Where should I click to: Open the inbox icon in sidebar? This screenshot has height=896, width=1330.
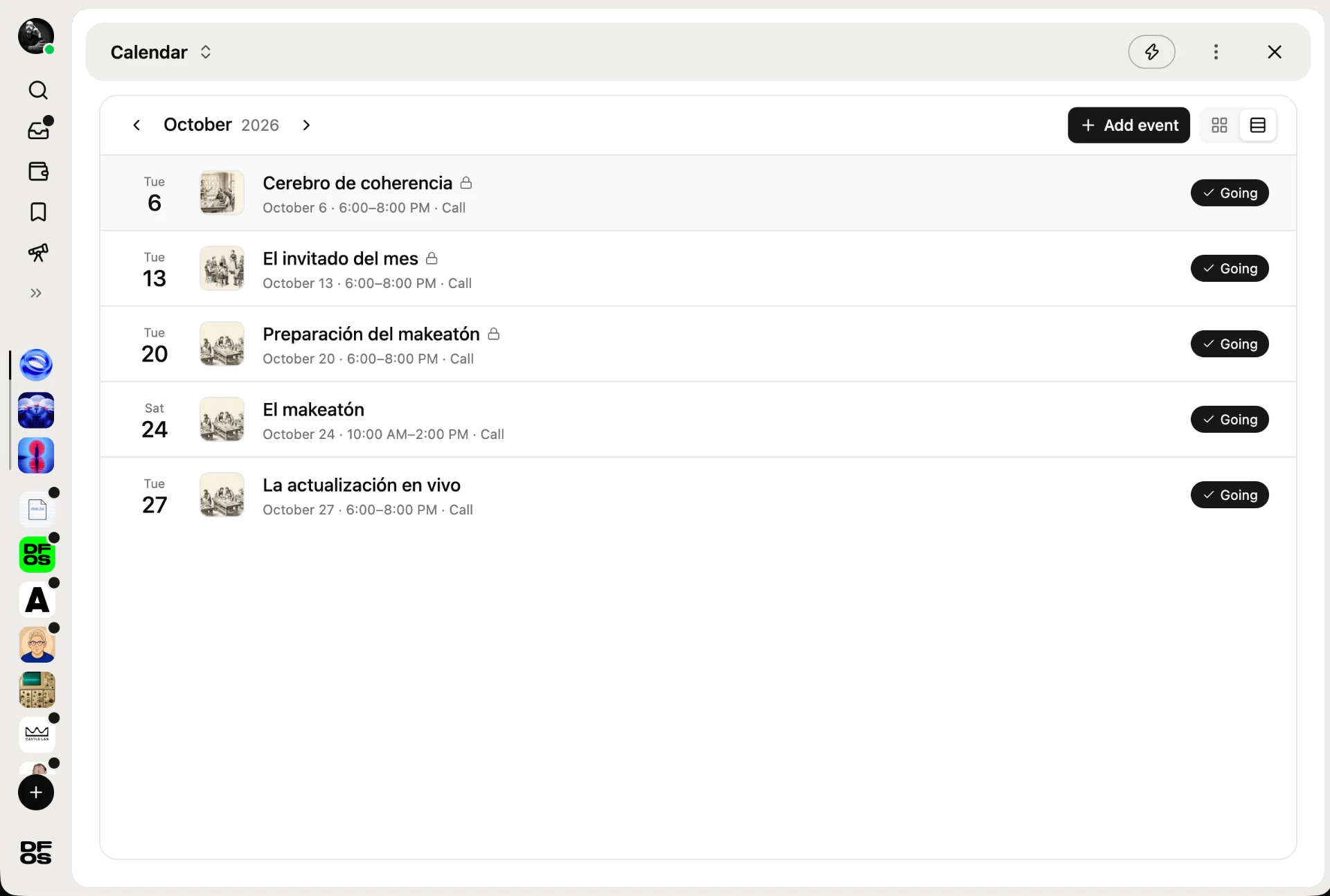[x=38, y=130]
